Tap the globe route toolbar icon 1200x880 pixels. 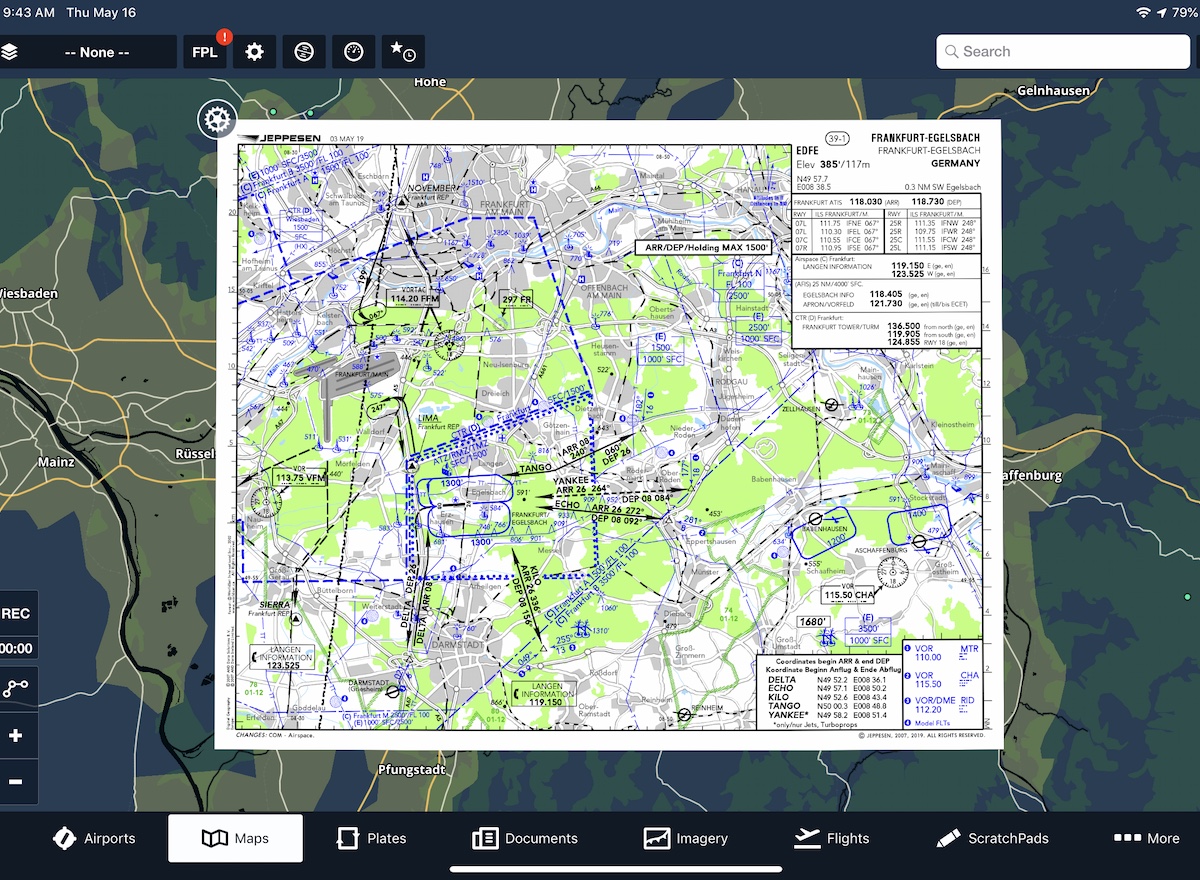click(304, 52)
